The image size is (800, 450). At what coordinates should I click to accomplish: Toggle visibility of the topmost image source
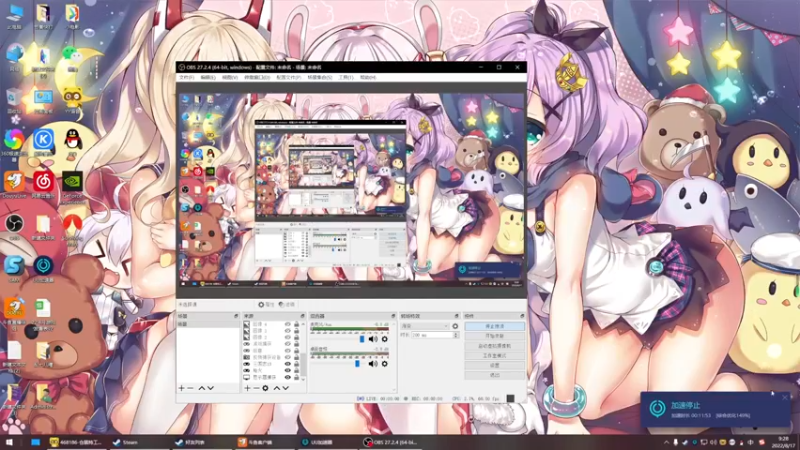click(x=288, y=324)
